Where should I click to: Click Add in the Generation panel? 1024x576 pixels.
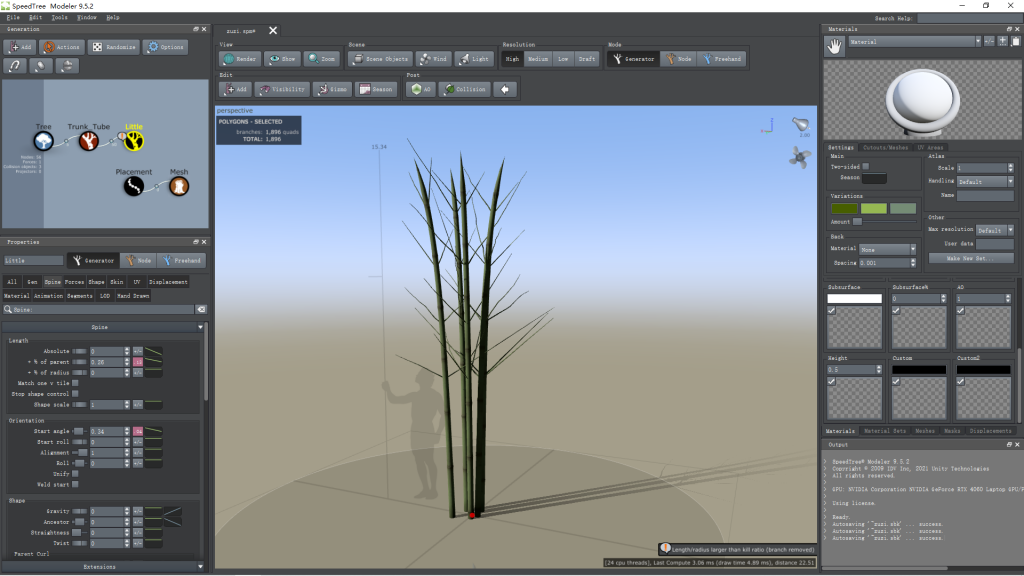point(20,47)
